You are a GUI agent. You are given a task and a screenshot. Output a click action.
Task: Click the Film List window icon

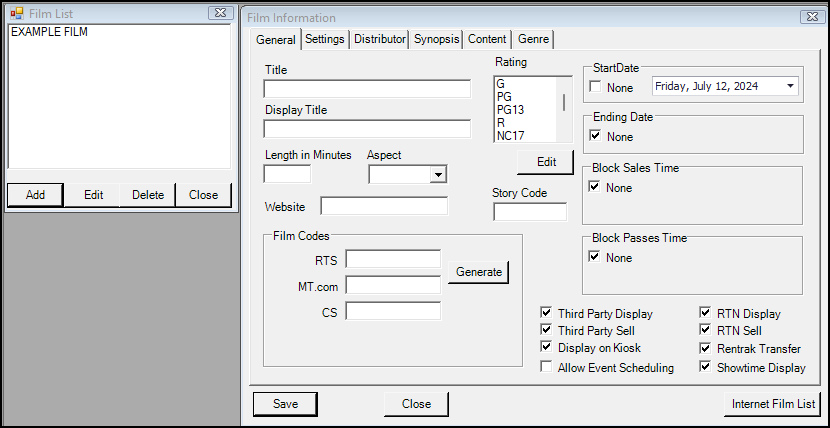[x=16, y=13]
